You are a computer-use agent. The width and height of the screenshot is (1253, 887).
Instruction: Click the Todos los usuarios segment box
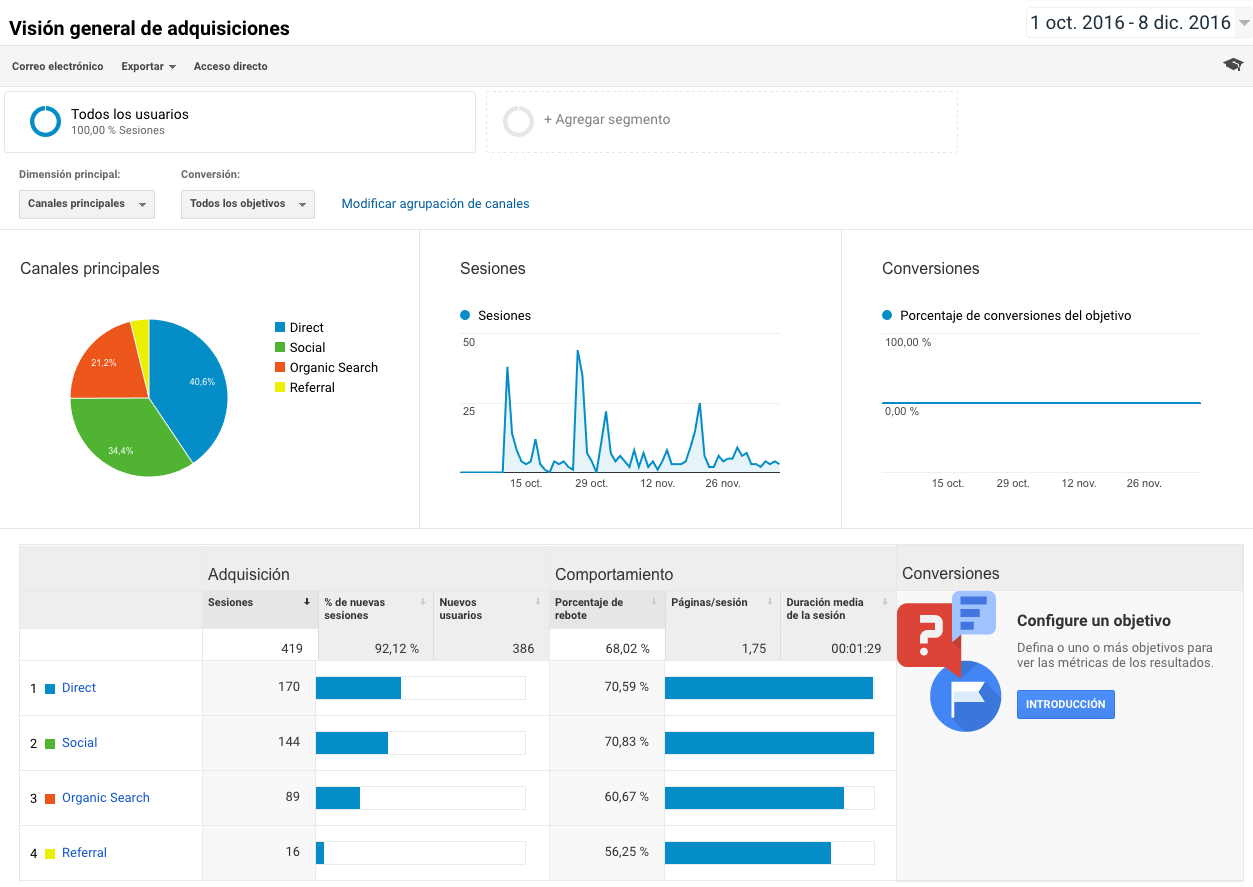240,122
